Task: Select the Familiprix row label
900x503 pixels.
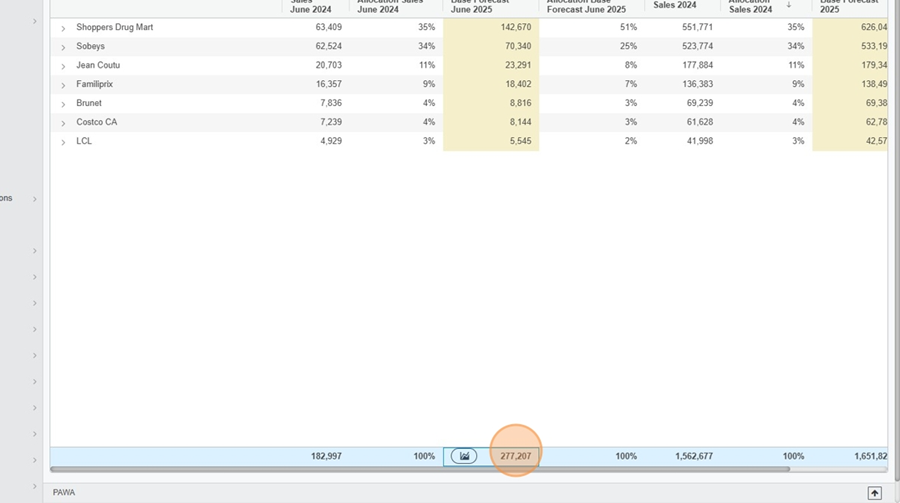Action: pos(95,84)
